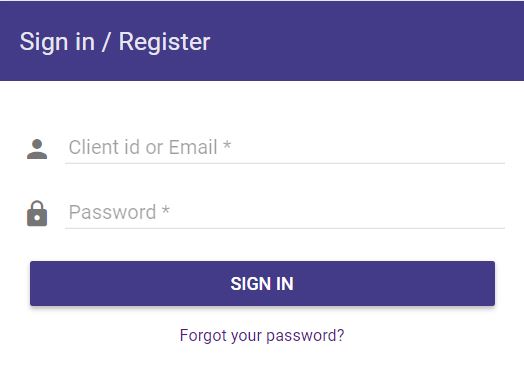Focus the Client id or Email field
524x384 pixels.
[285, 147]
